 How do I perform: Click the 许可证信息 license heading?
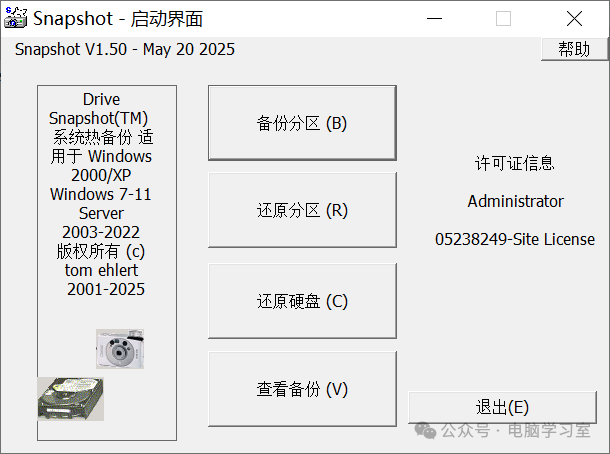(x=514, y=163)
